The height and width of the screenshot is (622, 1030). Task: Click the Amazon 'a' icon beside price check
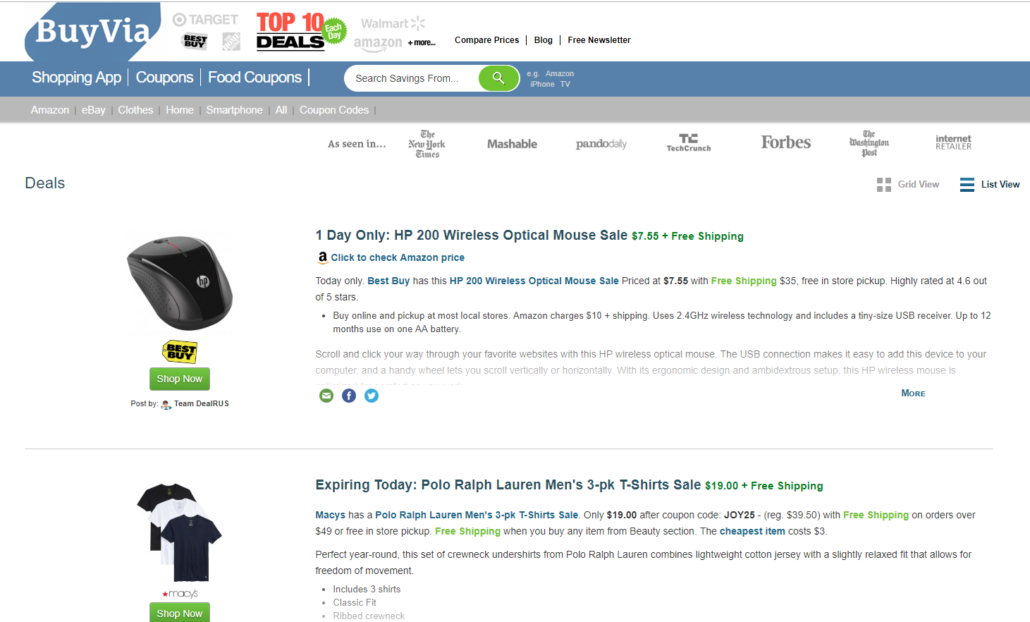point(322,257)
